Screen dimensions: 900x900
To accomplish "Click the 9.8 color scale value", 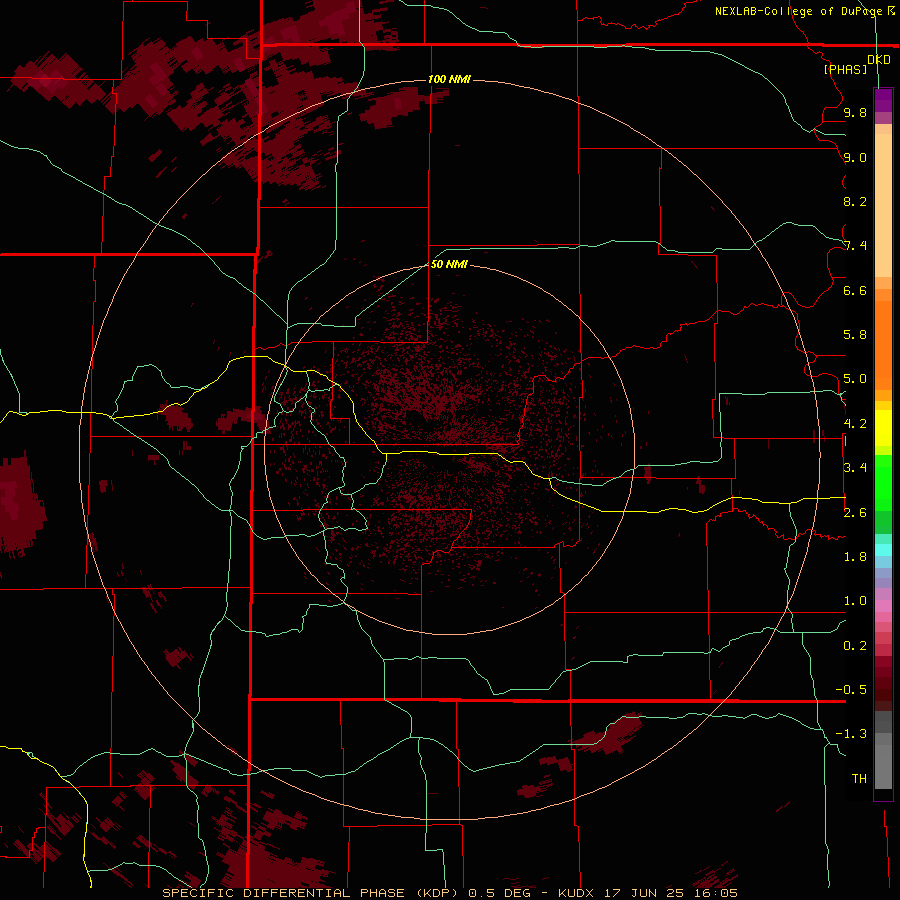I will coord(855,112).
